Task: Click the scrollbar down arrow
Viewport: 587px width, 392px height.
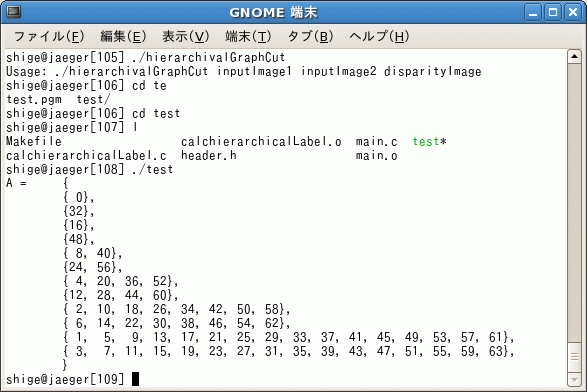Action: click(574, 379)
